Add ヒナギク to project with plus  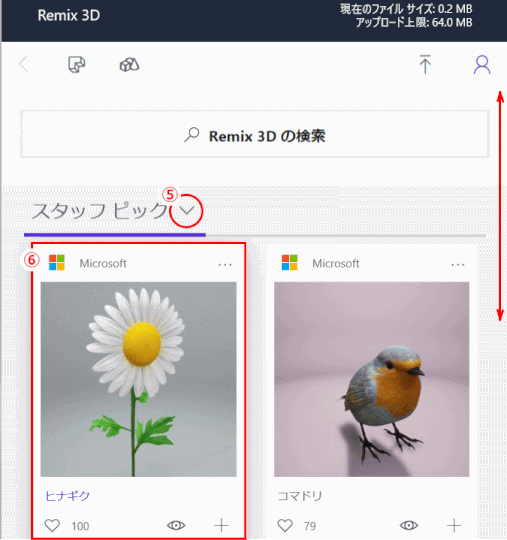coord(221,526)
